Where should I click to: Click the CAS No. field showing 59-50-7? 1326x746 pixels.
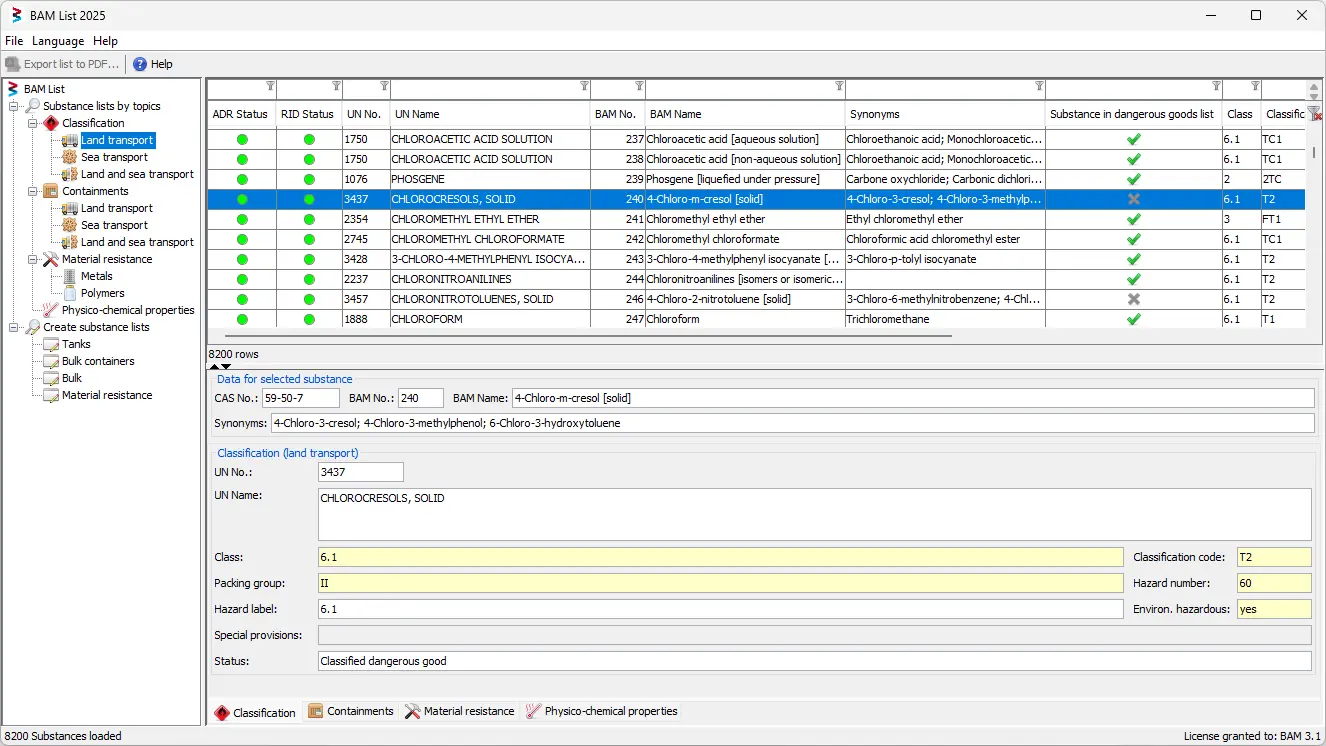point(301,398)
